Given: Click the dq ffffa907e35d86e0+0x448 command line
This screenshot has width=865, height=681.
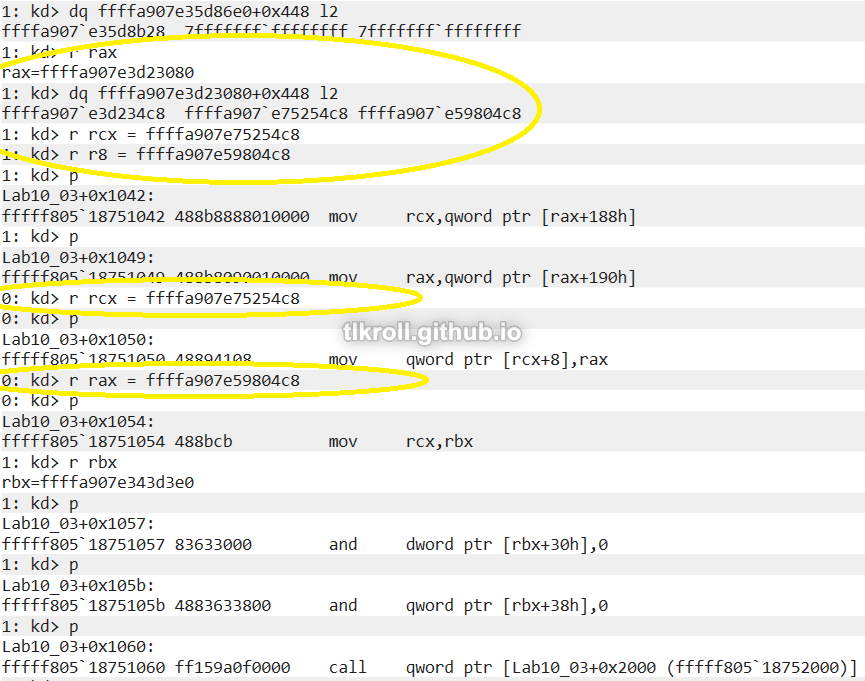Looking at the screenshot, I should (x=170, y=11).
